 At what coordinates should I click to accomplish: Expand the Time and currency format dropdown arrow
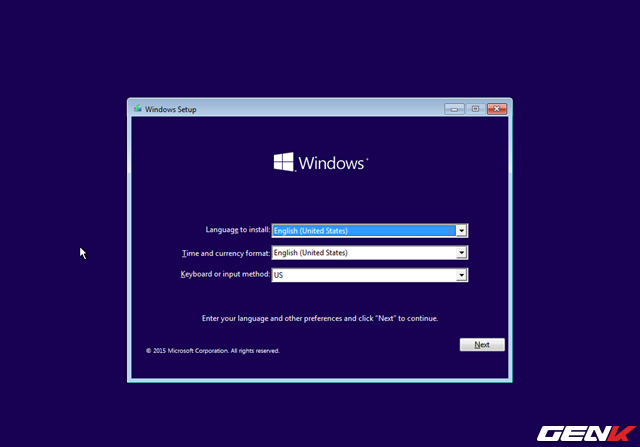coord(461,253)
